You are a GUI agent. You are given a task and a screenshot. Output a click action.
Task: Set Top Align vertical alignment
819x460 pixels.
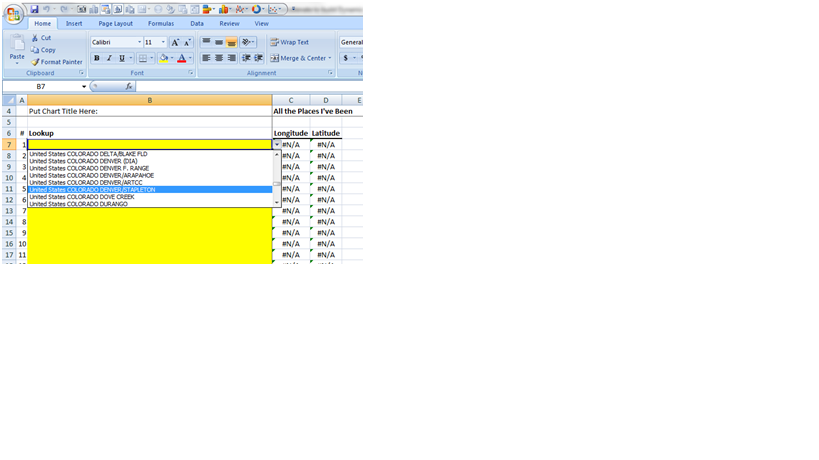click(x=206, y=42)
